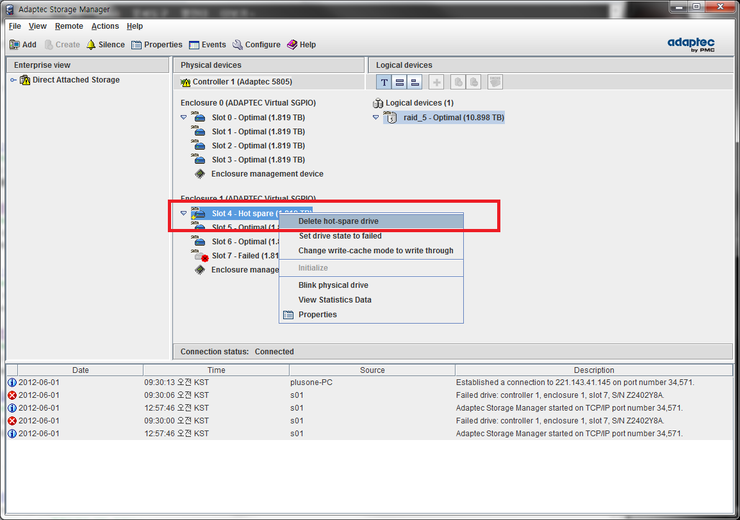Viewport: 740px width, 520px height.
Task: Open the View menu
Action: [37, 26]
